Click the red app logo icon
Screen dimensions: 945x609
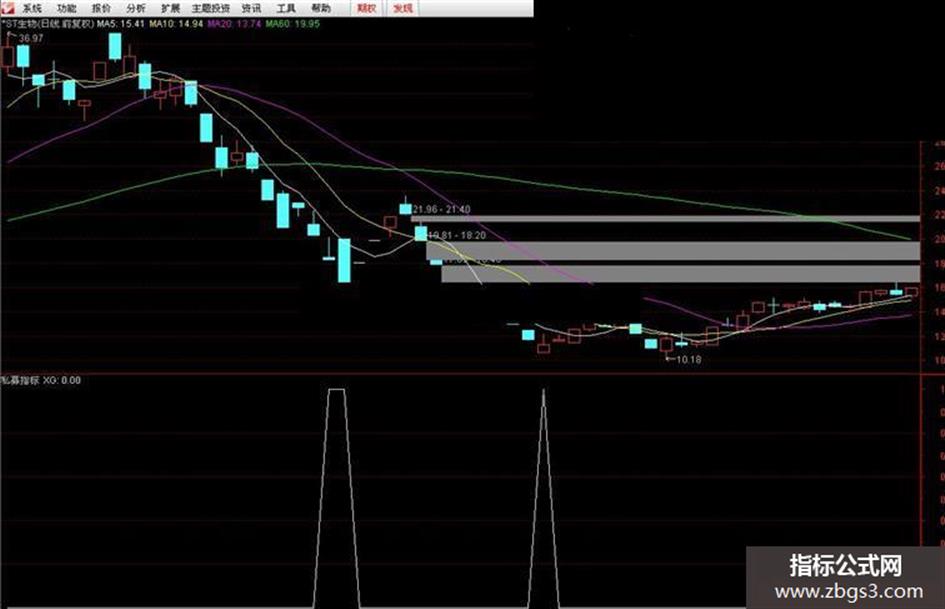7,7
